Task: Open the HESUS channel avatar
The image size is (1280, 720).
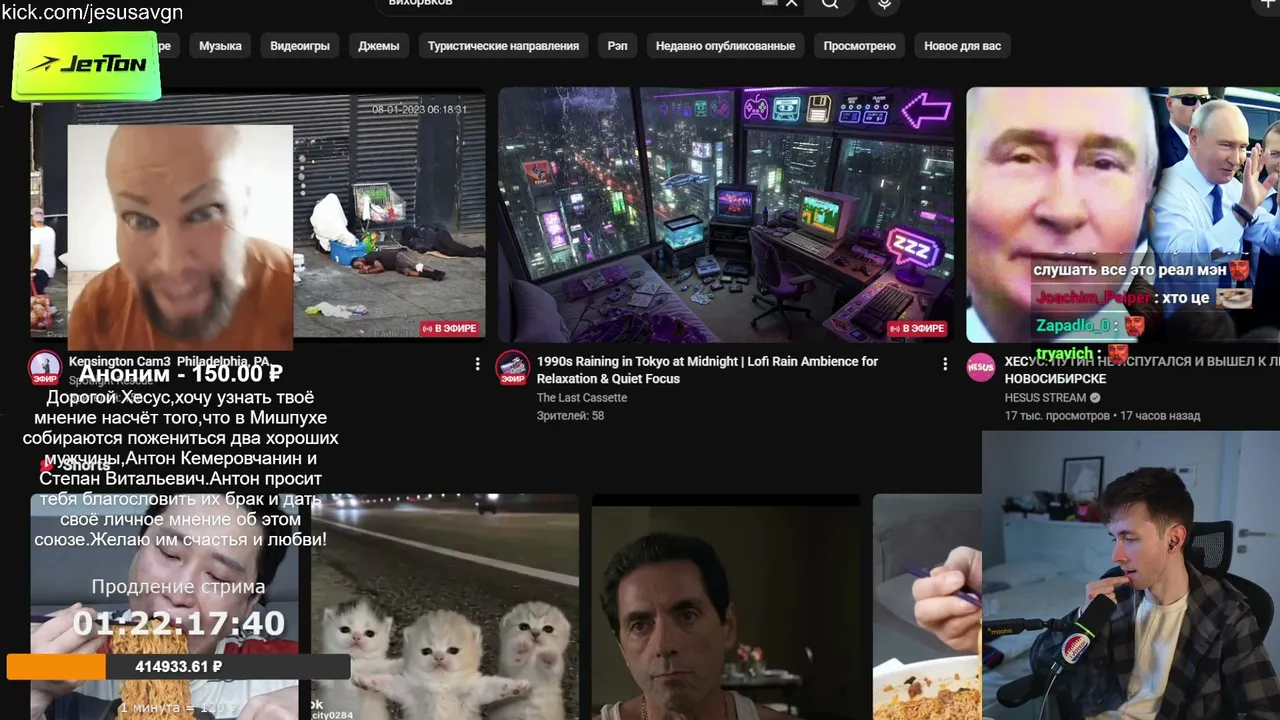Action: click(981, 368)
